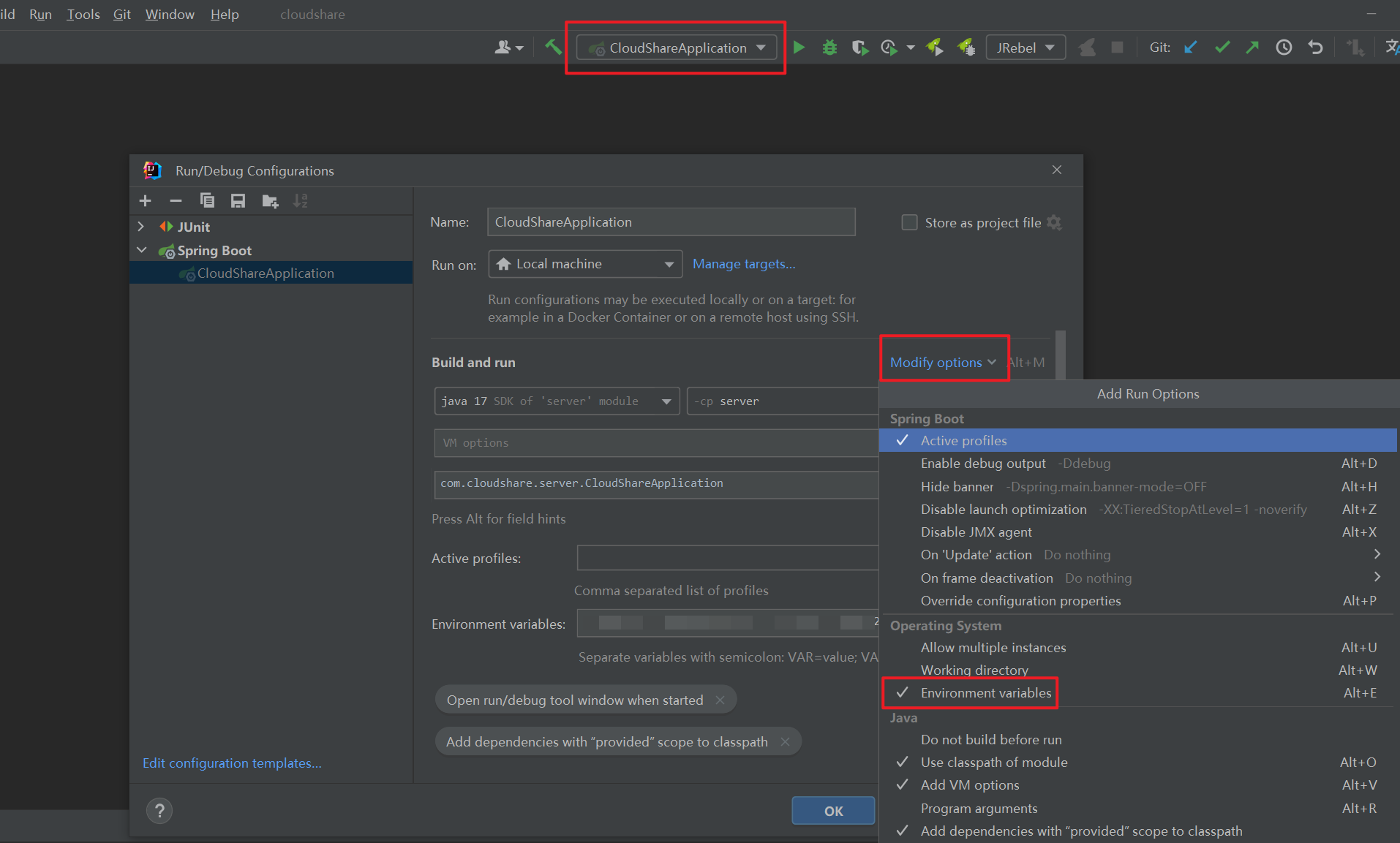Click the green Run arrow in toolbar
The height and width of the screenshot is (843, 1400).
[799, 48]
